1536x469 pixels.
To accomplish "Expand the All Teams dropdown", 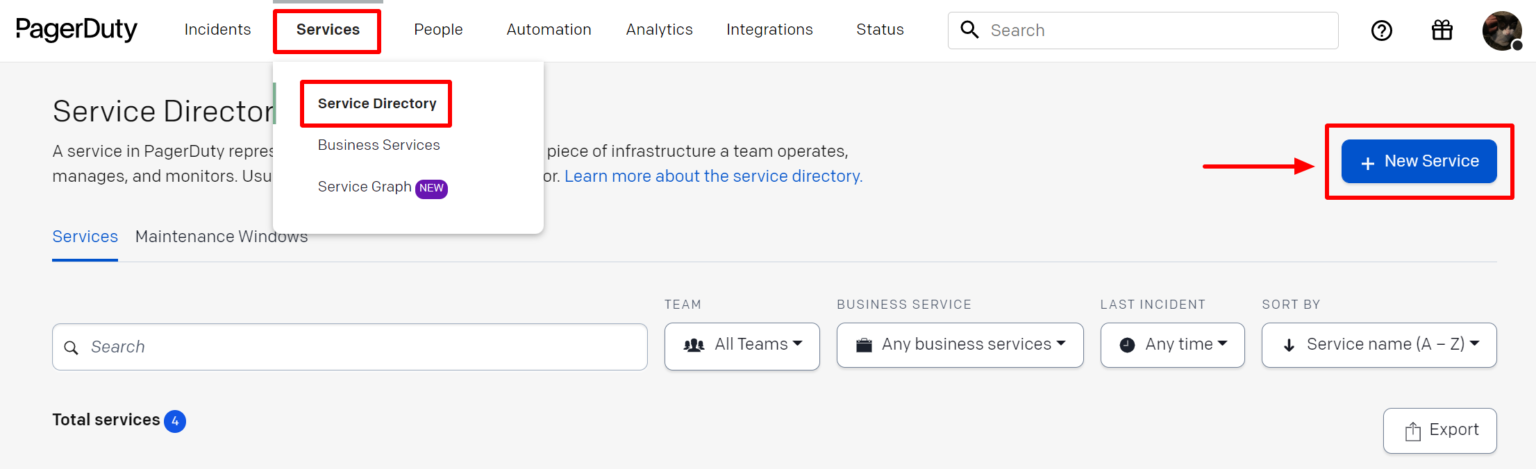I will pyautogui.click(x=742, y=345).
